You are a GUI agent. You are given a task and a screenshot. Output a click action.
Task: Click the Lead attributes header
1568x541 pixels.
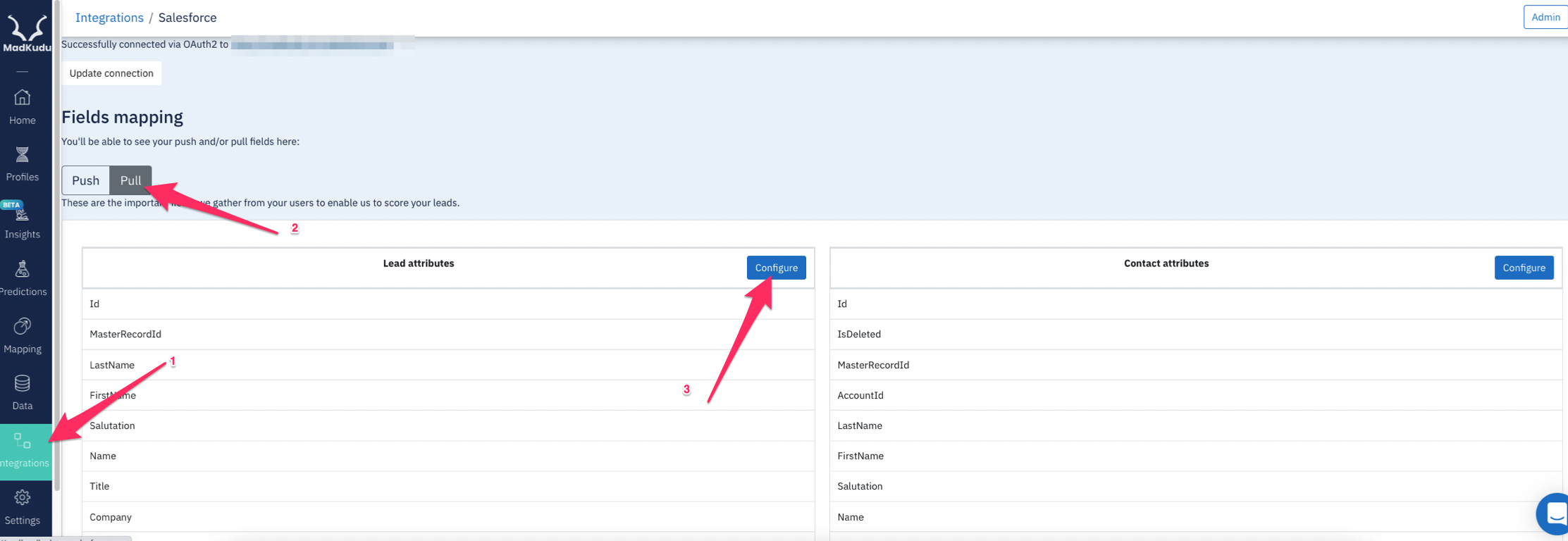419,263
